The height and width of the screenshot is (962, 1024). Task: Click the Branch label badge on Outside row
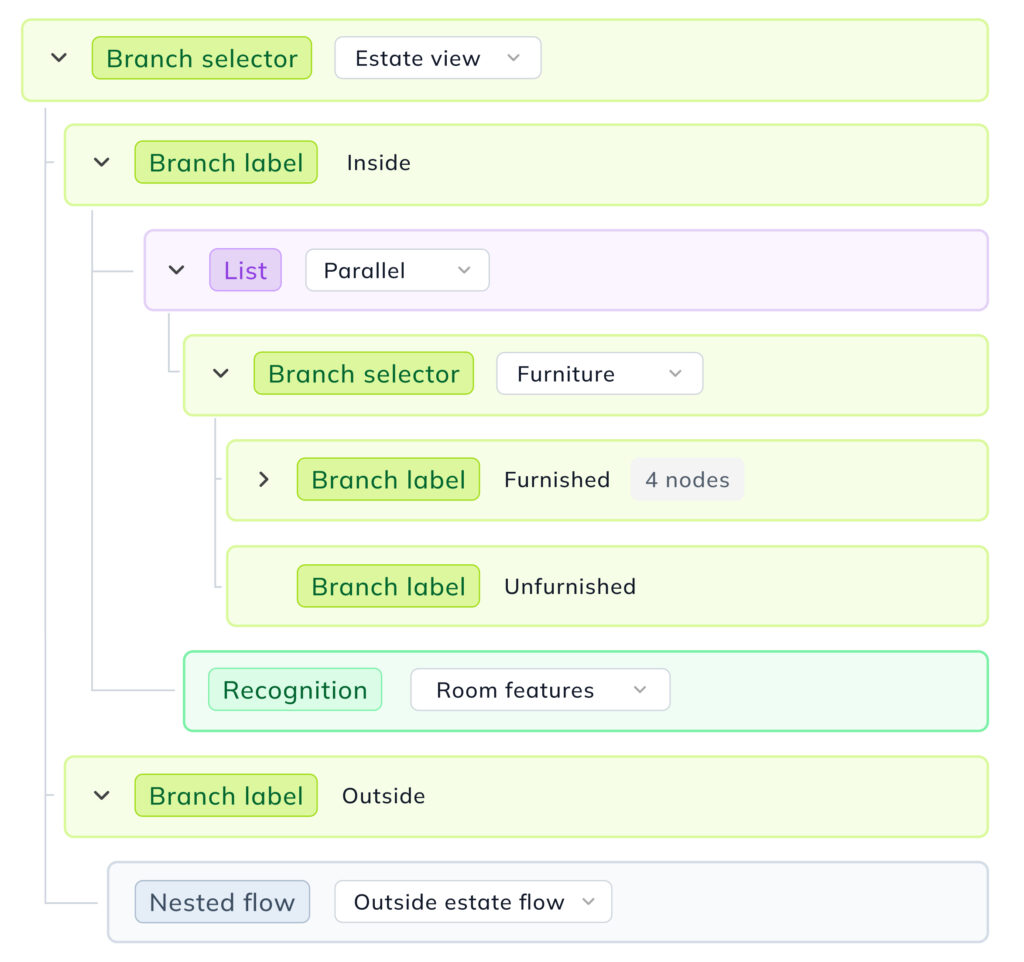(x=225, y=796)
